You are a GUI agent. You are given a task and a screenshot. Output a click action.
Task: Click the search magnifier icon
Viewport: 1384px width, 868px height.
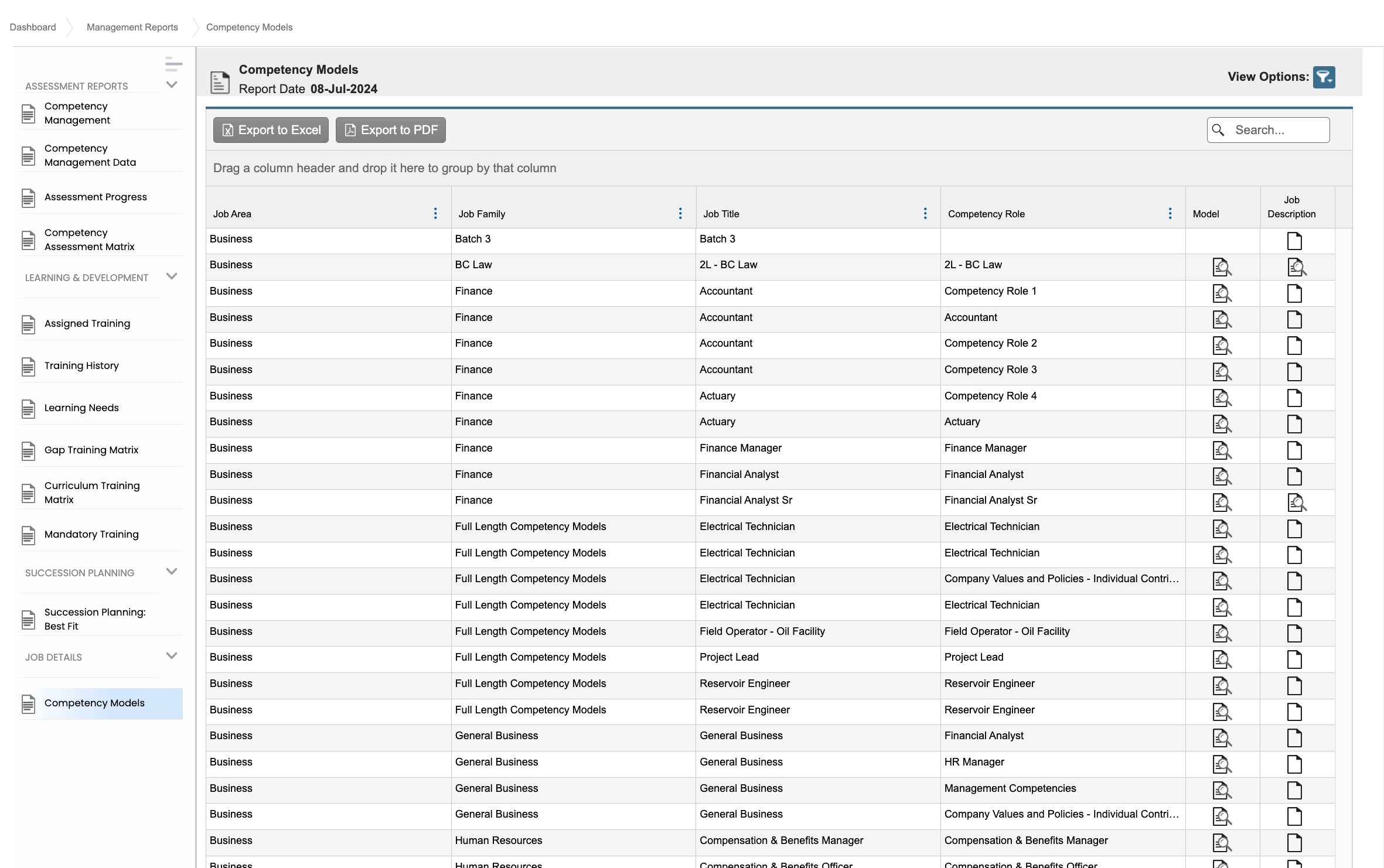pyautogui.click(x=1218, y=130)
